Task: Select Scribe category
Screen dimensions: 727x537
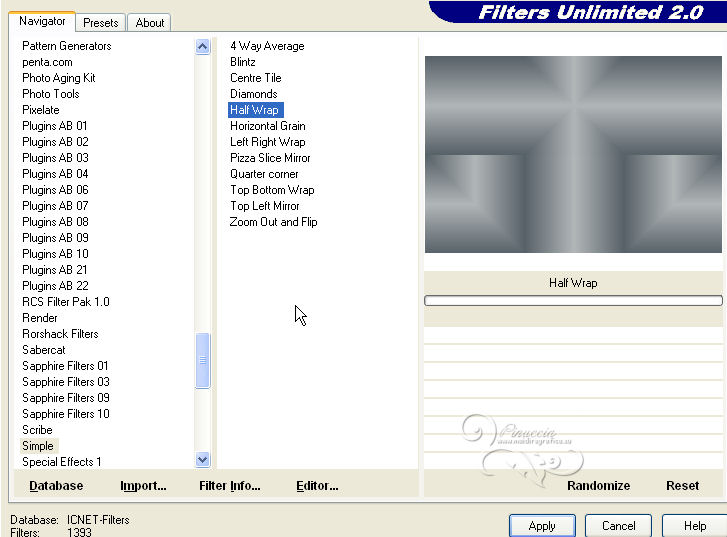Action: click(x=37, y=430)
